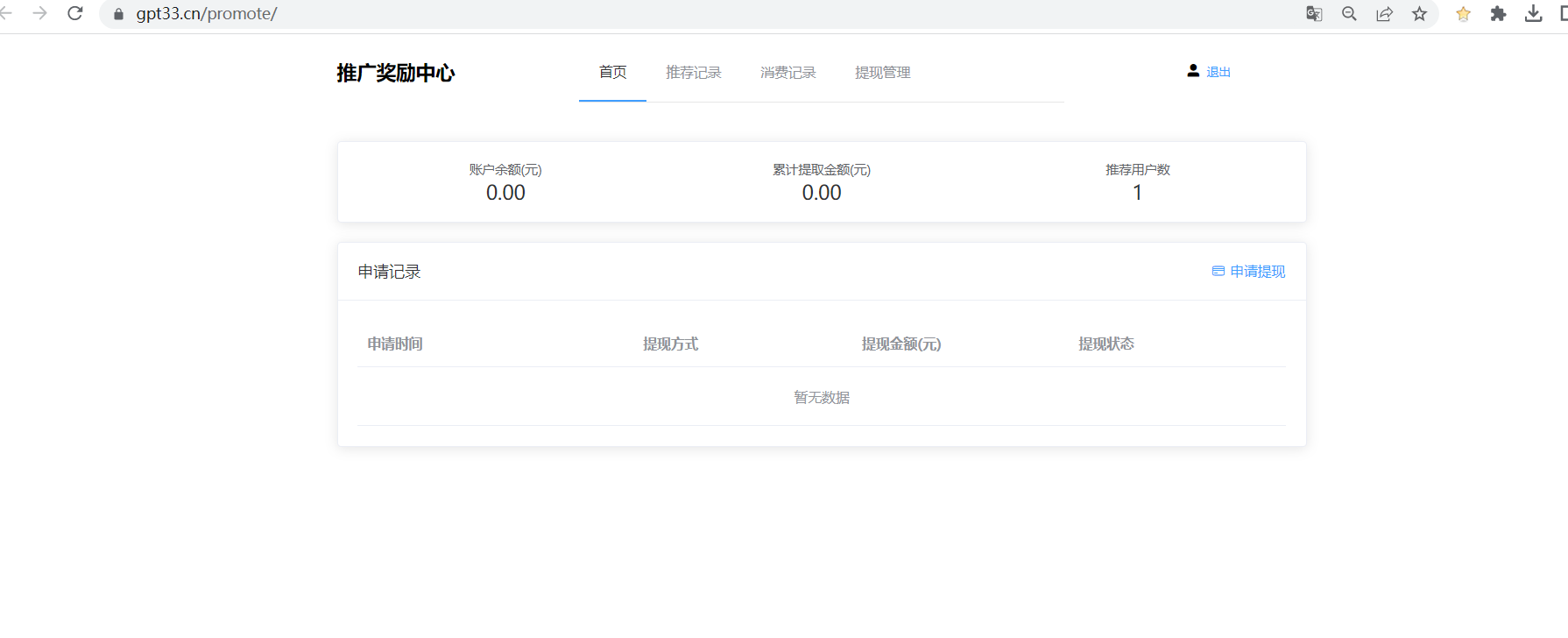Image resolution: width=1568 pixels, height=638 pixels.
Task: Open the downloads icon
Action: tap(1533, 14)
